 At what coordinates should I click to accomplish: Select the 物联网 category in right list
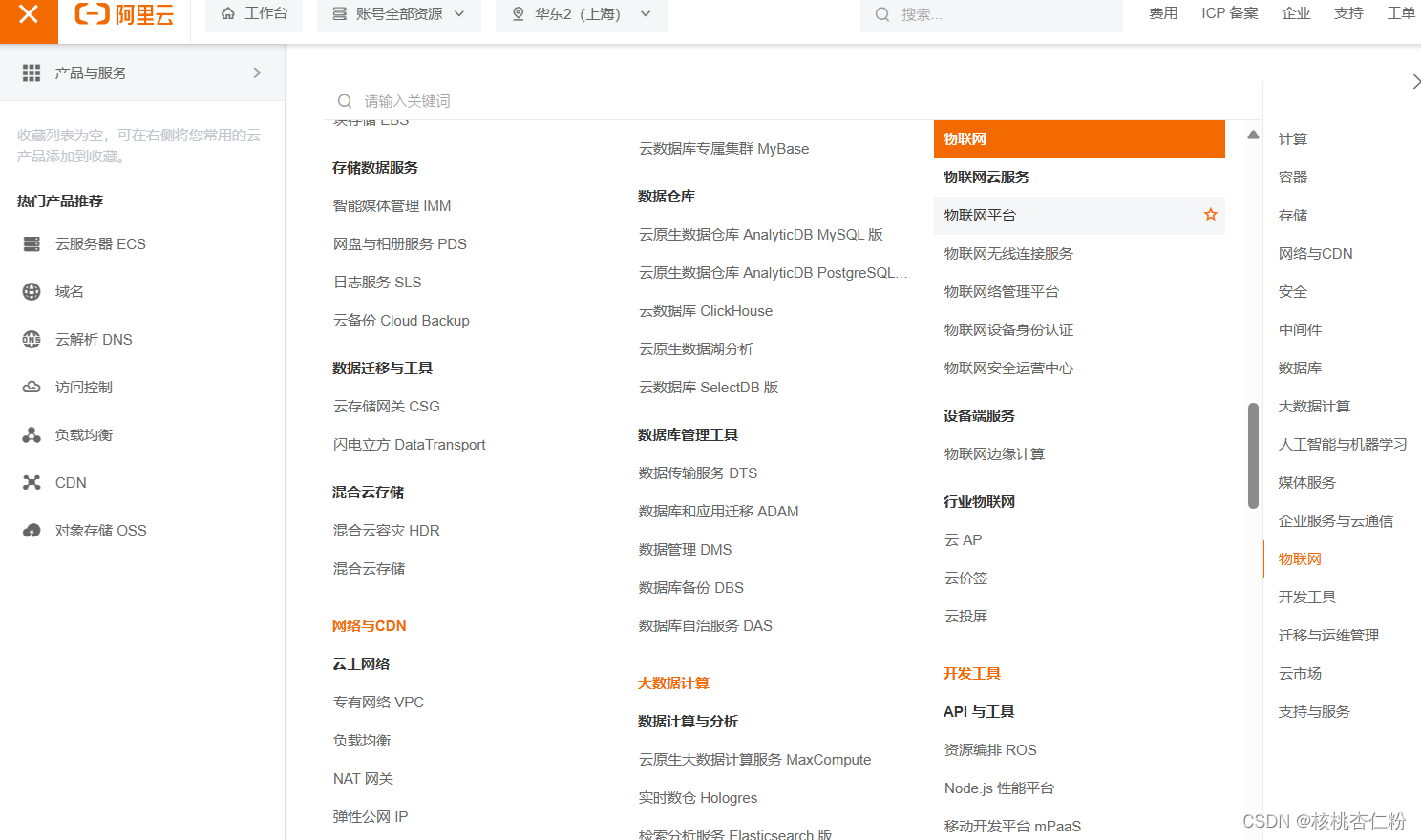(x=1301, y=559)
